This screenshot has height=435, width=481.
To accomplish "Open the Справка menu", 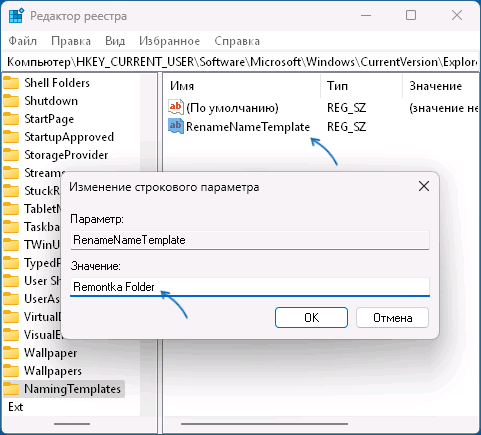I will click(237, 41).
